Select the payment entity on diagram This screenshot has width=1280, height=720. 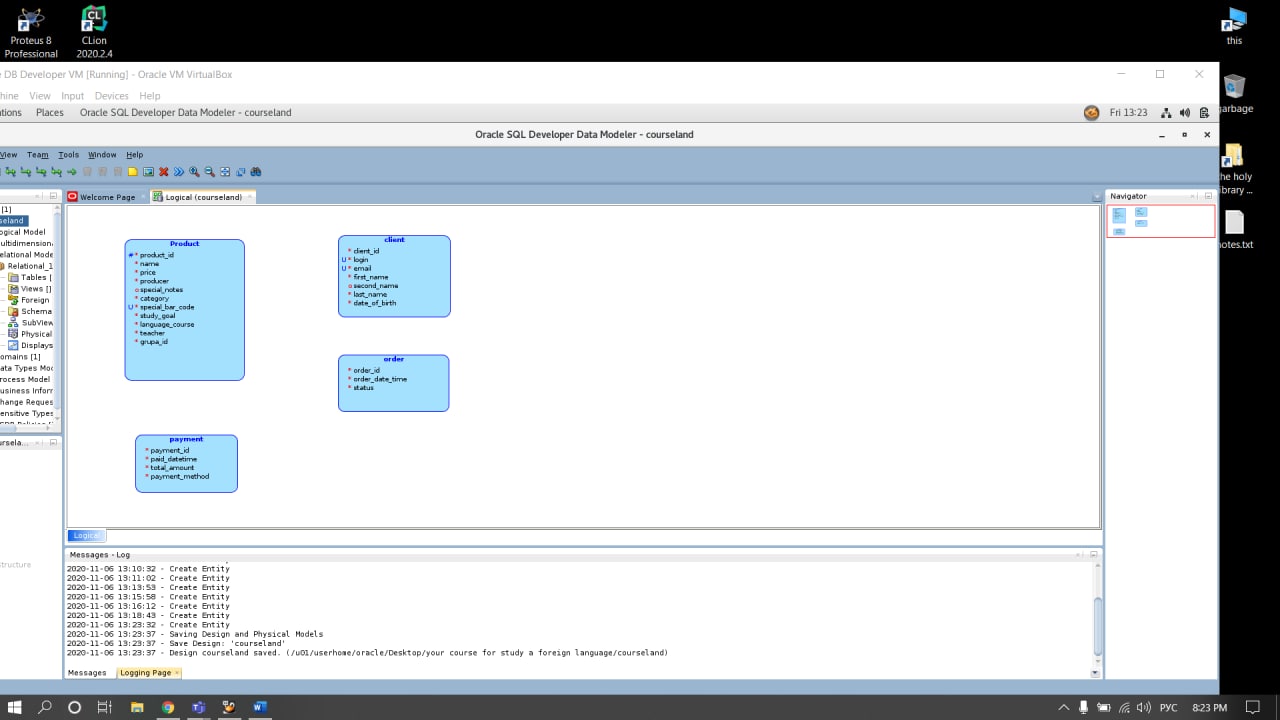(186, 463)
